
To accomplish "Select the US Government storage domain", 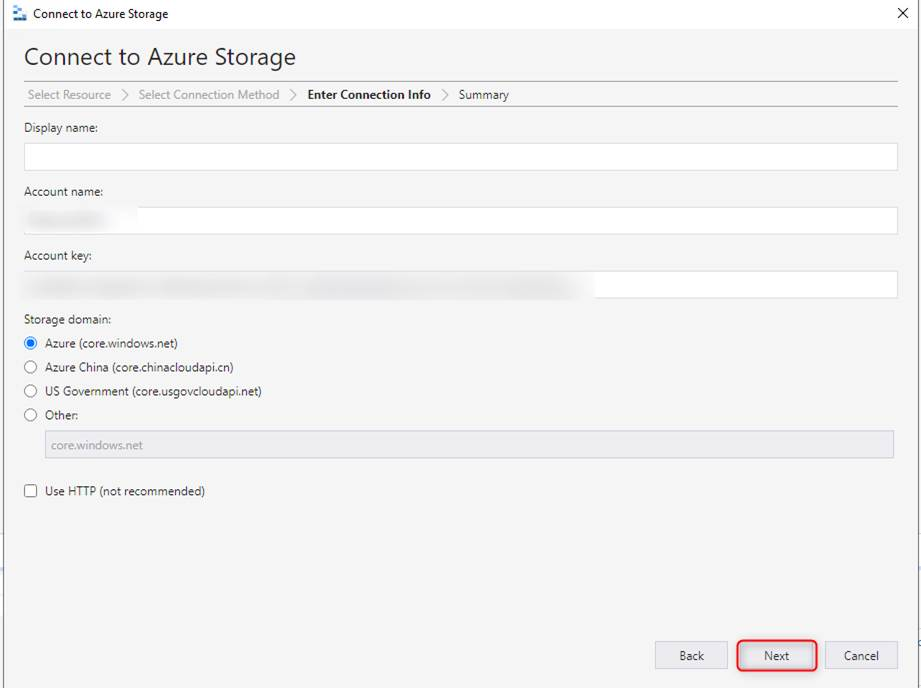I will 31,391.
